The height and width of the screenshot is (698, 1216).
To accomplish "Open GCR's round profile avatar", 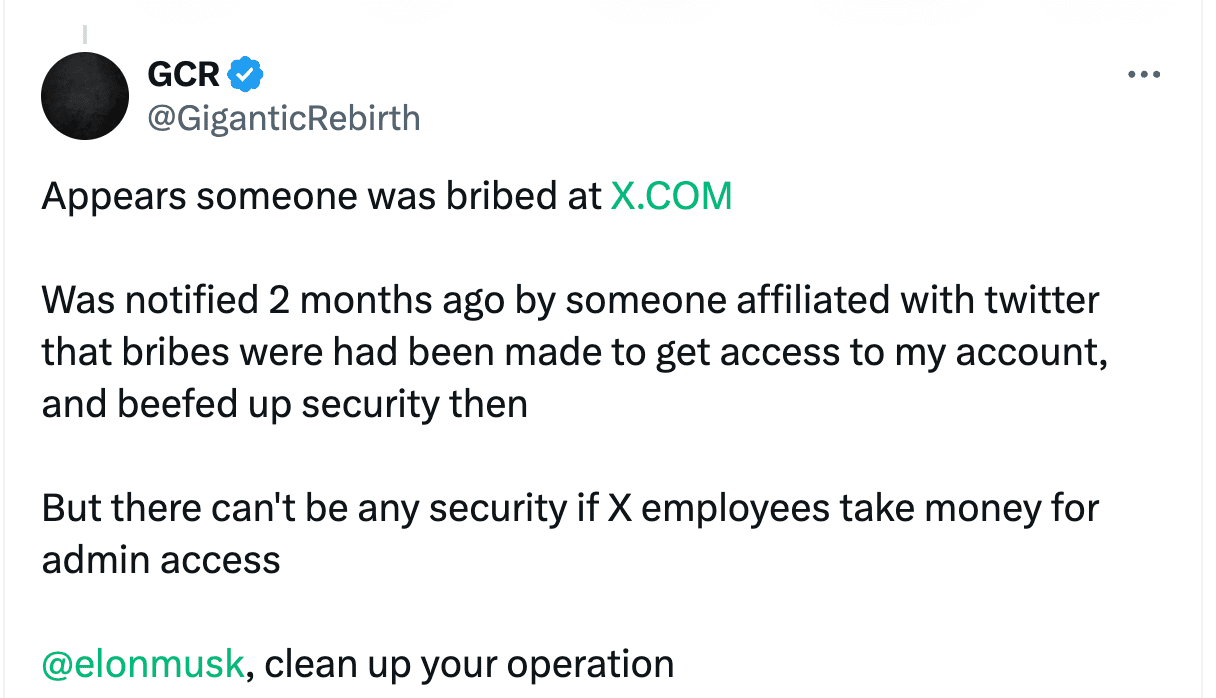I will tap(85, 97).
